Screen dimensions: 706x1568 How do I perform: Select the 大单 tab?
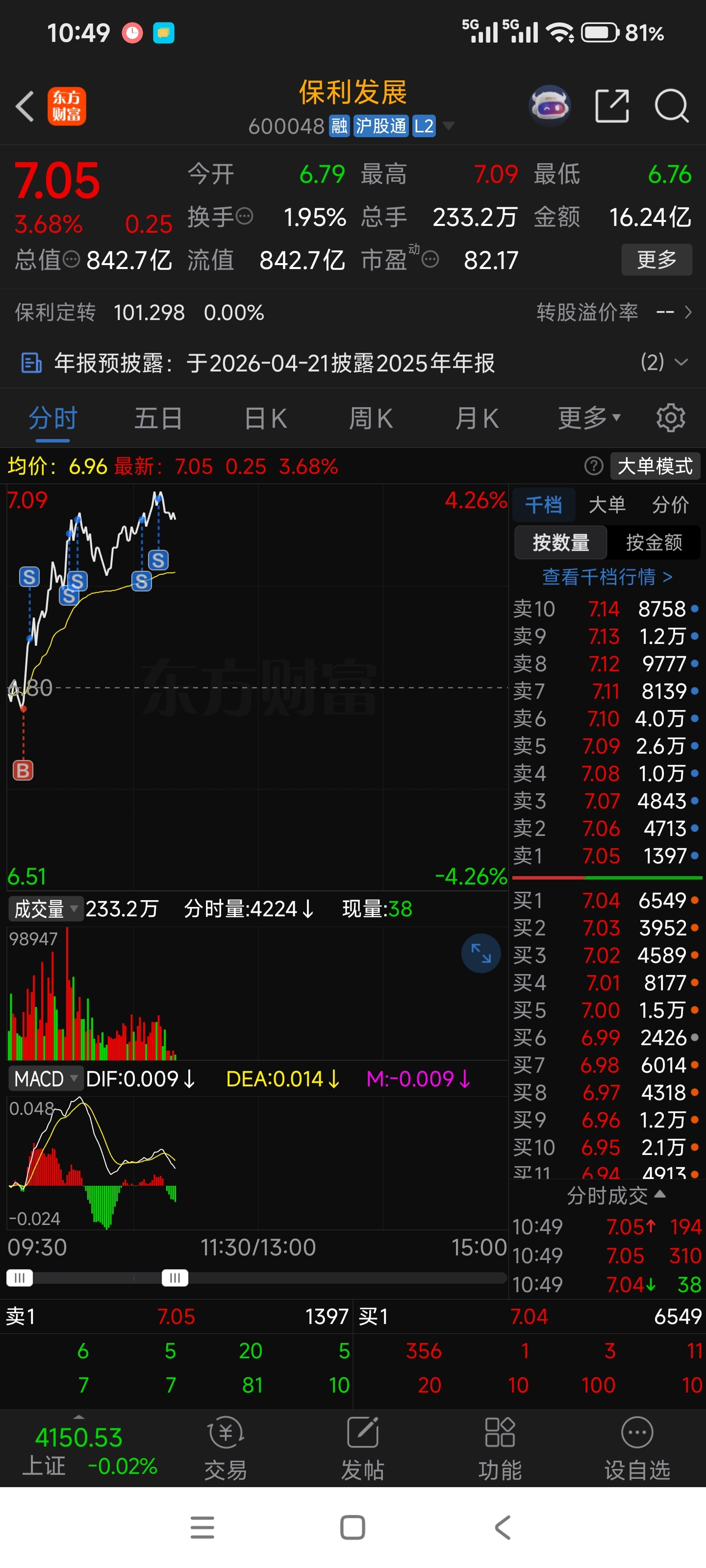tap(606, 505)
